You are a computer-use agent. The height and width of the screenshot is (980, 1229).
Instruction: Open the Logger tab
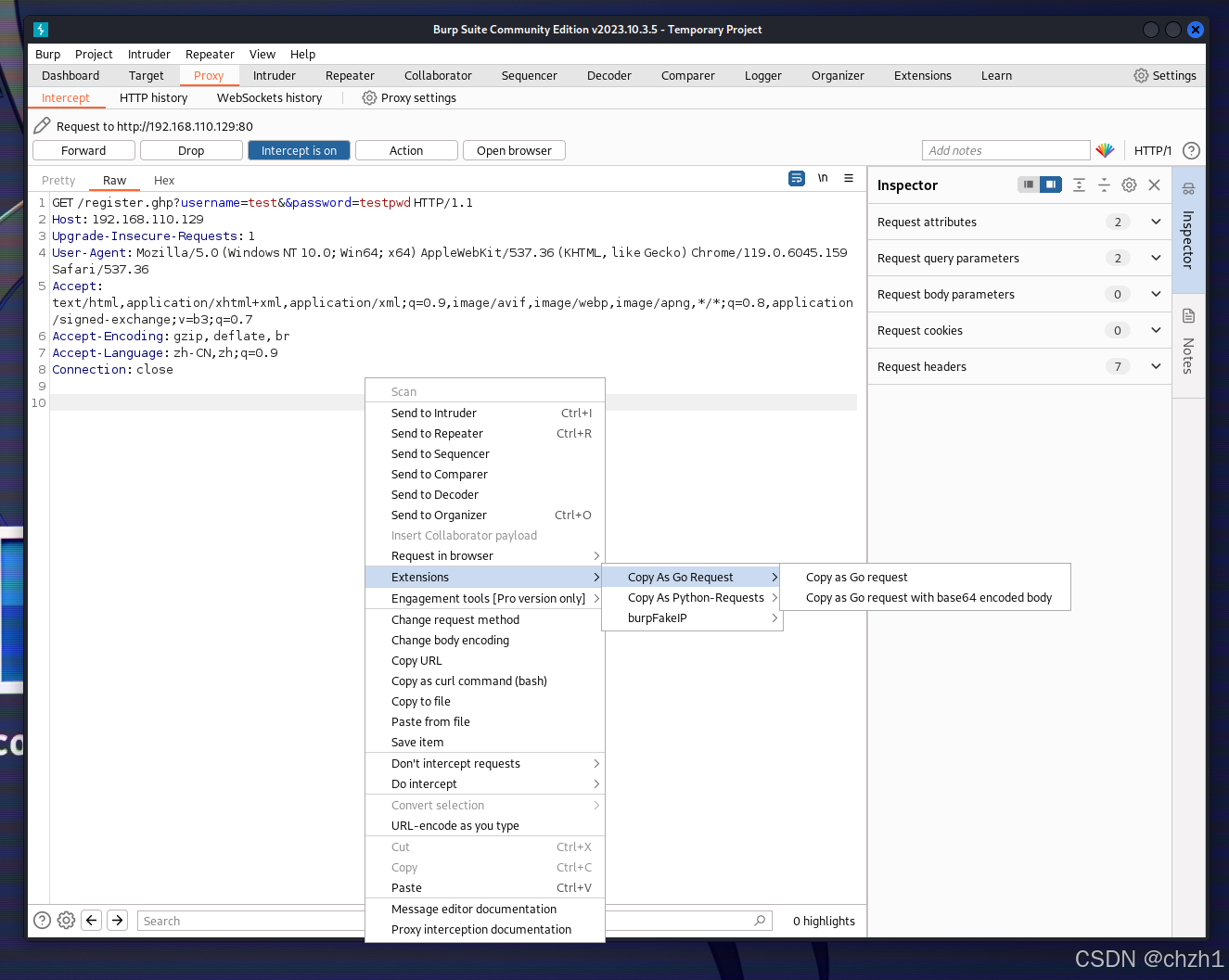tap(763, 76)
